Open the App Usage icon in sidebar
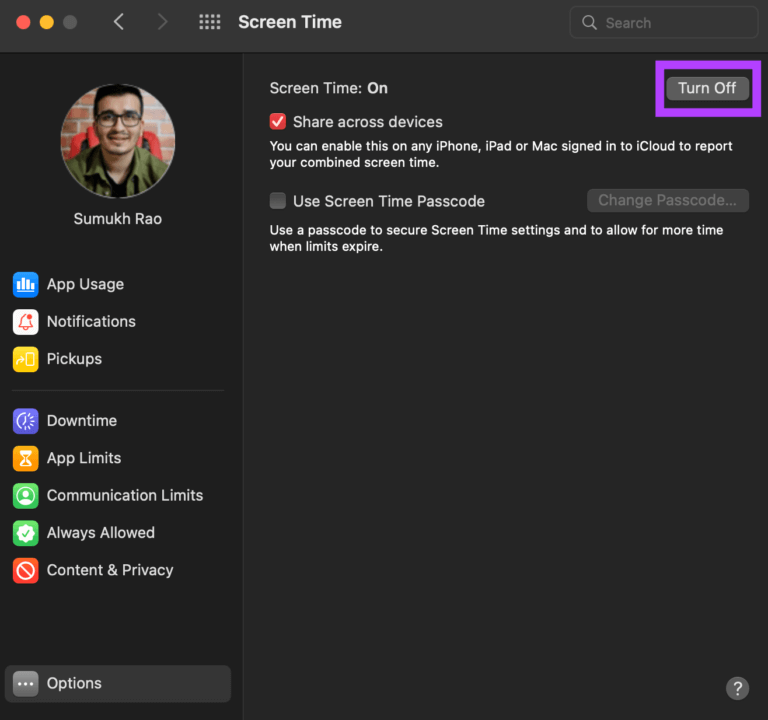Image resolution: width=768 pixels, height=720 pixels. pos(25,285)
